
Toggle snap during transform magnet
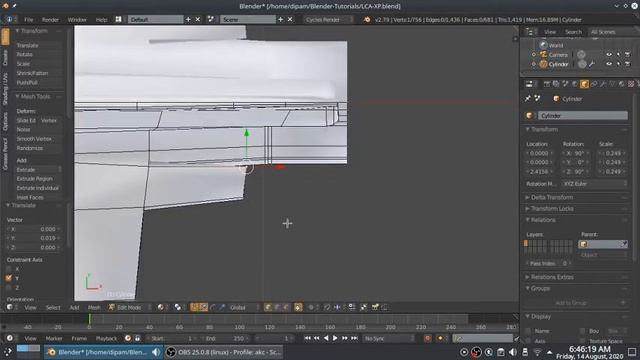click(x=327, y=307)
